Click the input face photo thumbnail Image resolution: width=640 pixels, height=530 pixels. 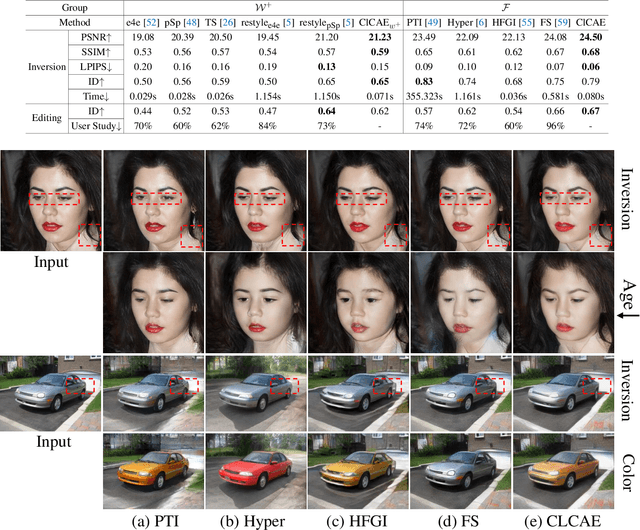click(x=50, y=198)
